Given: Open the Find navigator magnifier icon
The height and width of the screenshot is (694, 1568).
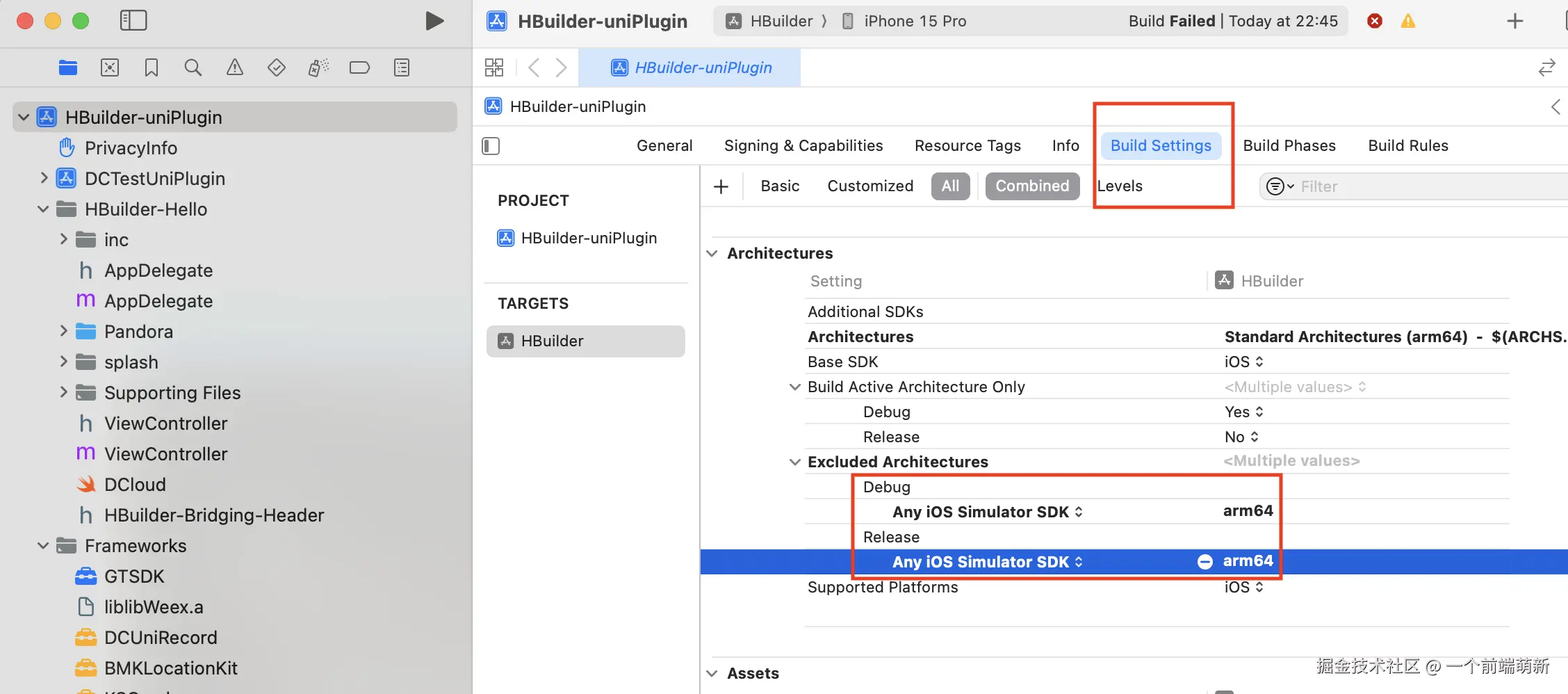Looking at the screenshot, I should pos(193,67).
